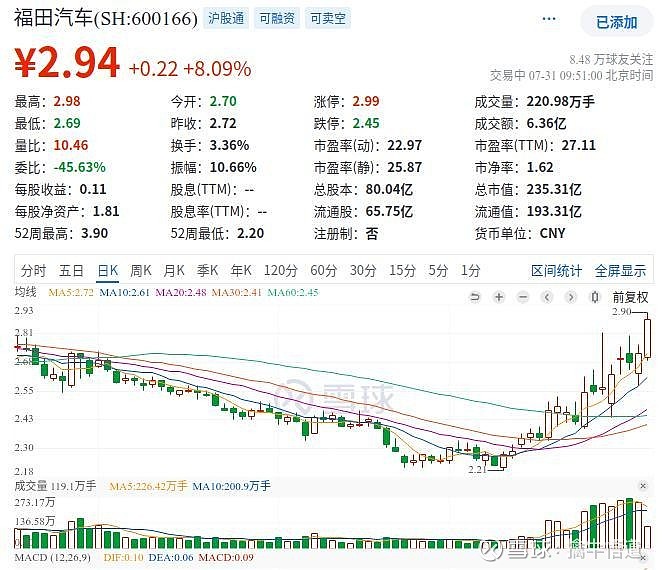The image size is (662, 570).
Task: Click the 委比 value -45.63%
Action: [x=79, y=167]
